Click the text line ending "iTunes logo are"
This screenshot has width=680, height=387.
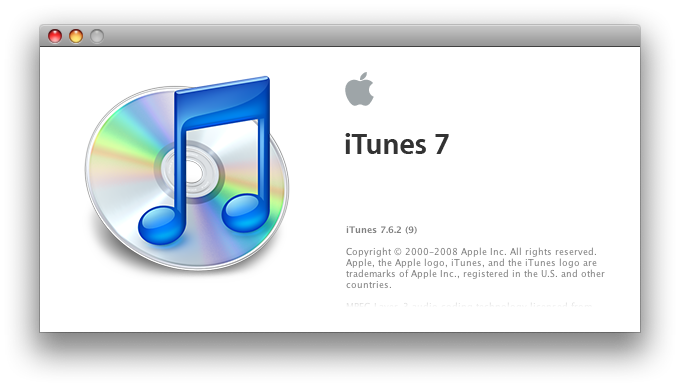point(471,263)
